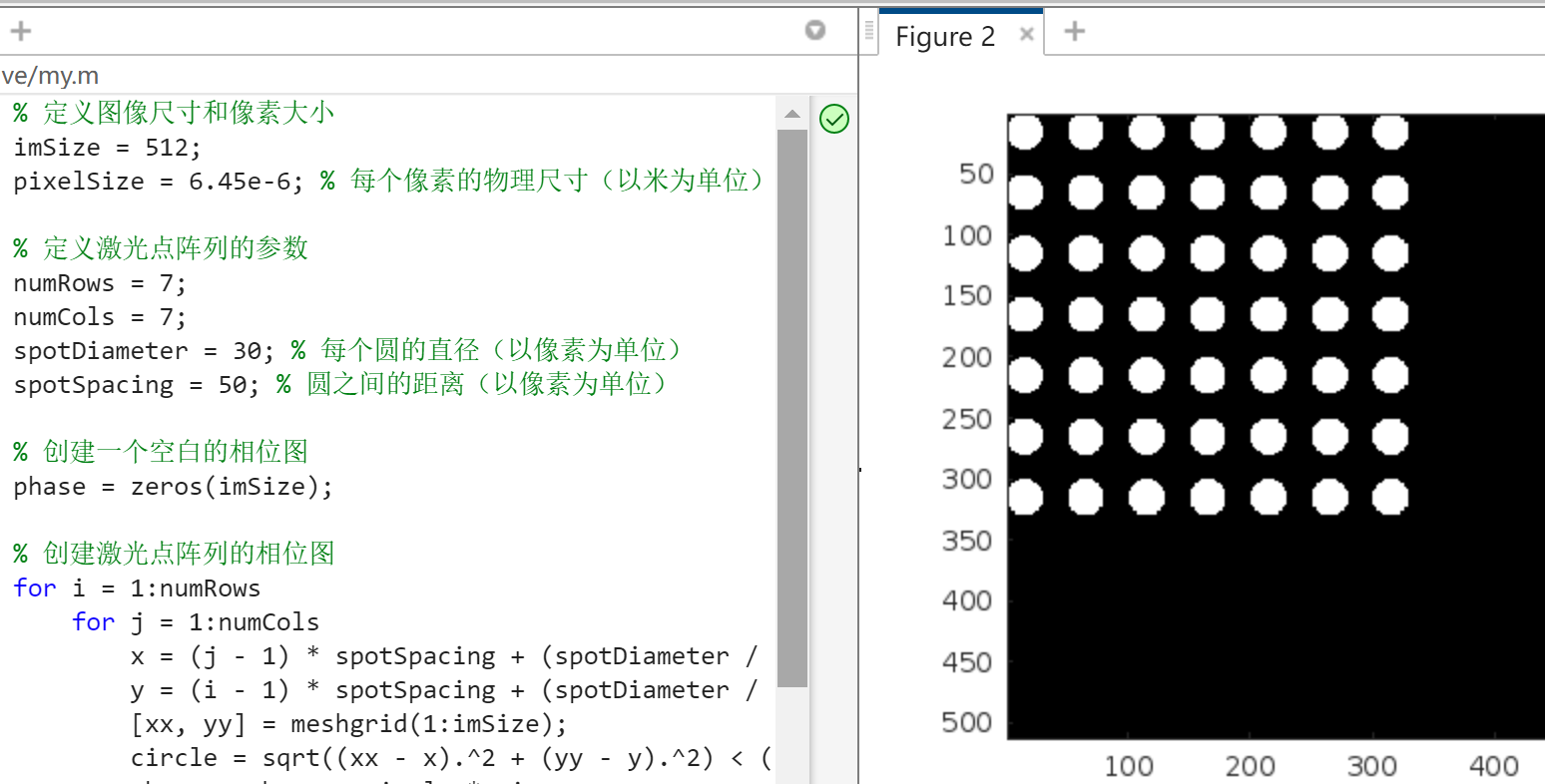Click the 250 tick label on the y-axis
Viewport: 1545px width, 784px height.
pos(966,419)
